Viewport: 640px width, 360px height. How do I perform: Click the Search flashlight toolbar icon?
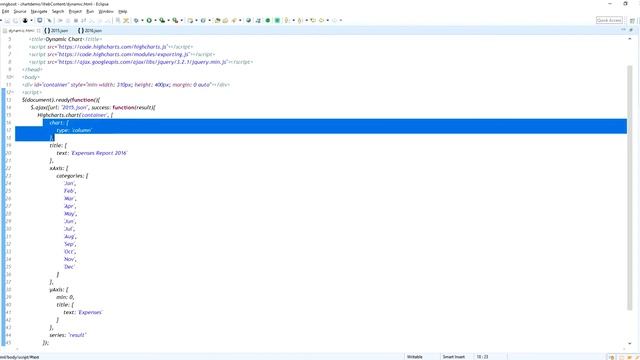[234, 20]
